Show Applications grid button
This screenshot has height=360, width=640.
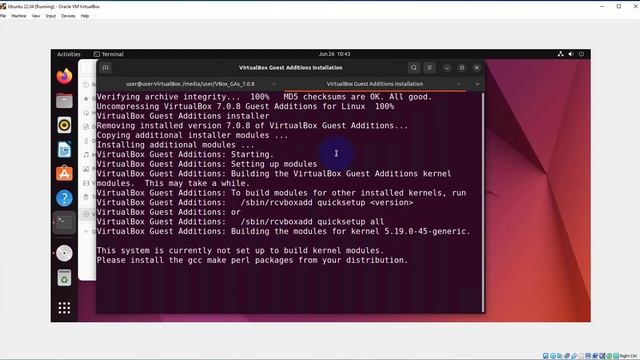64,308
